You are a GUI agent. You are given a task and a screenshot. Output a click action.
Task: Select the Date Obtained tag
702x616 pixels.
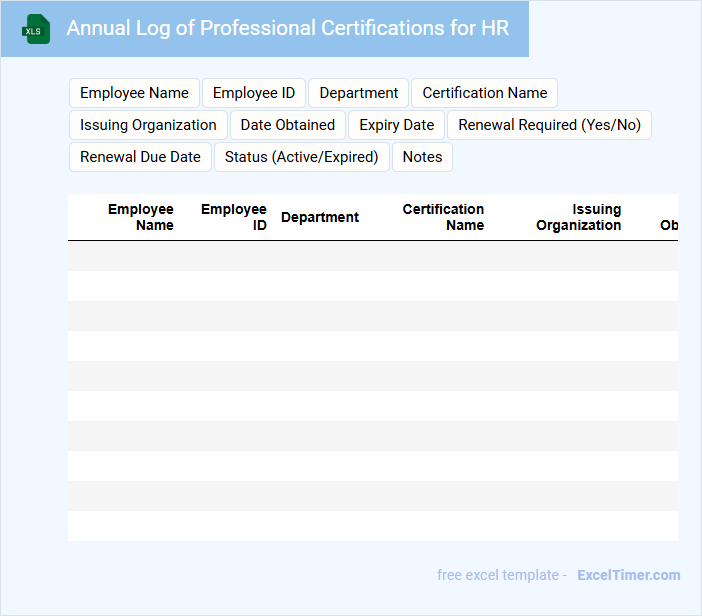(x=288, y=125)
